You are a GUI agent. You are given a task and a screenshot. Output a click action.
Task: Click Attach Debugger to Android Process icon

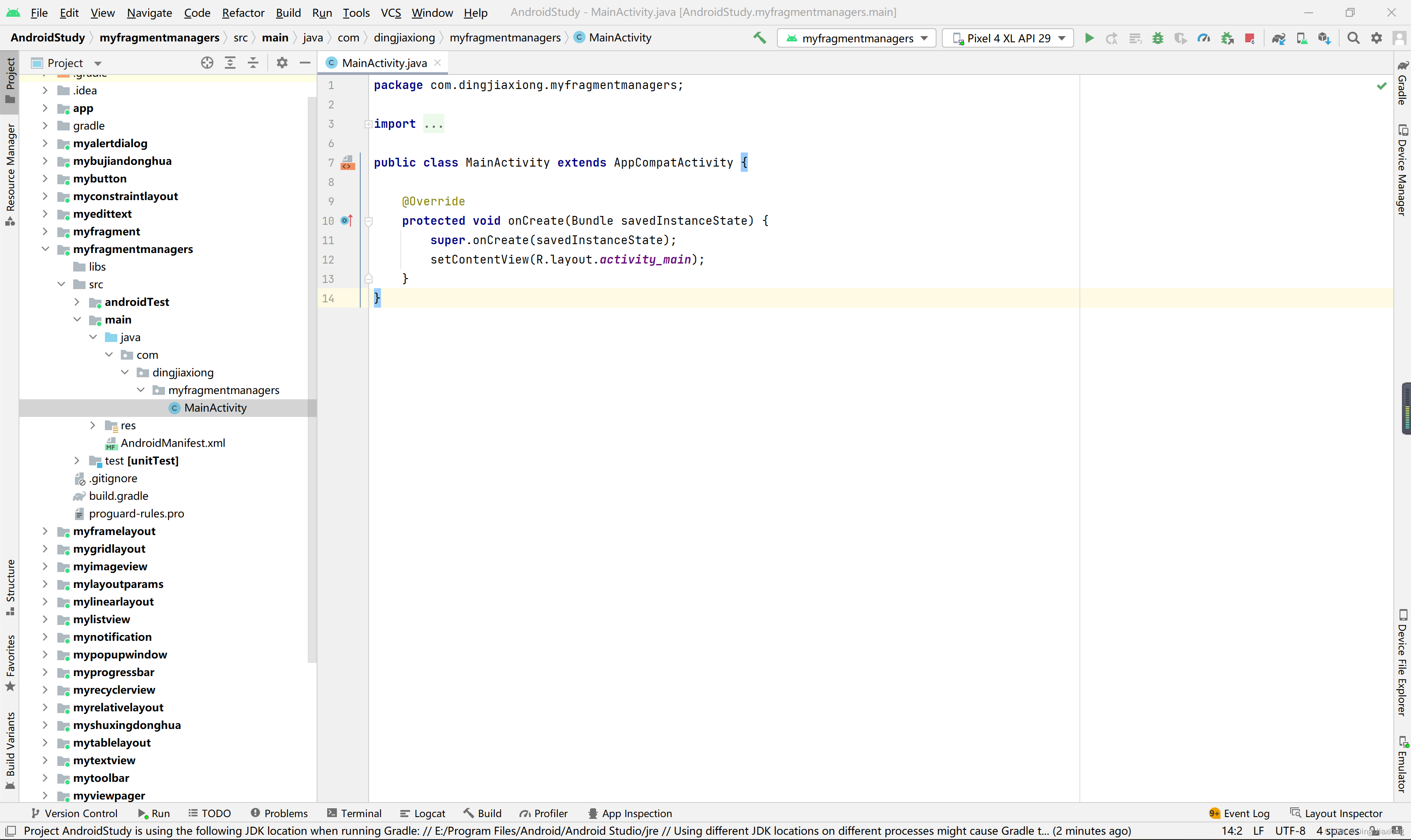[1227, 38]
